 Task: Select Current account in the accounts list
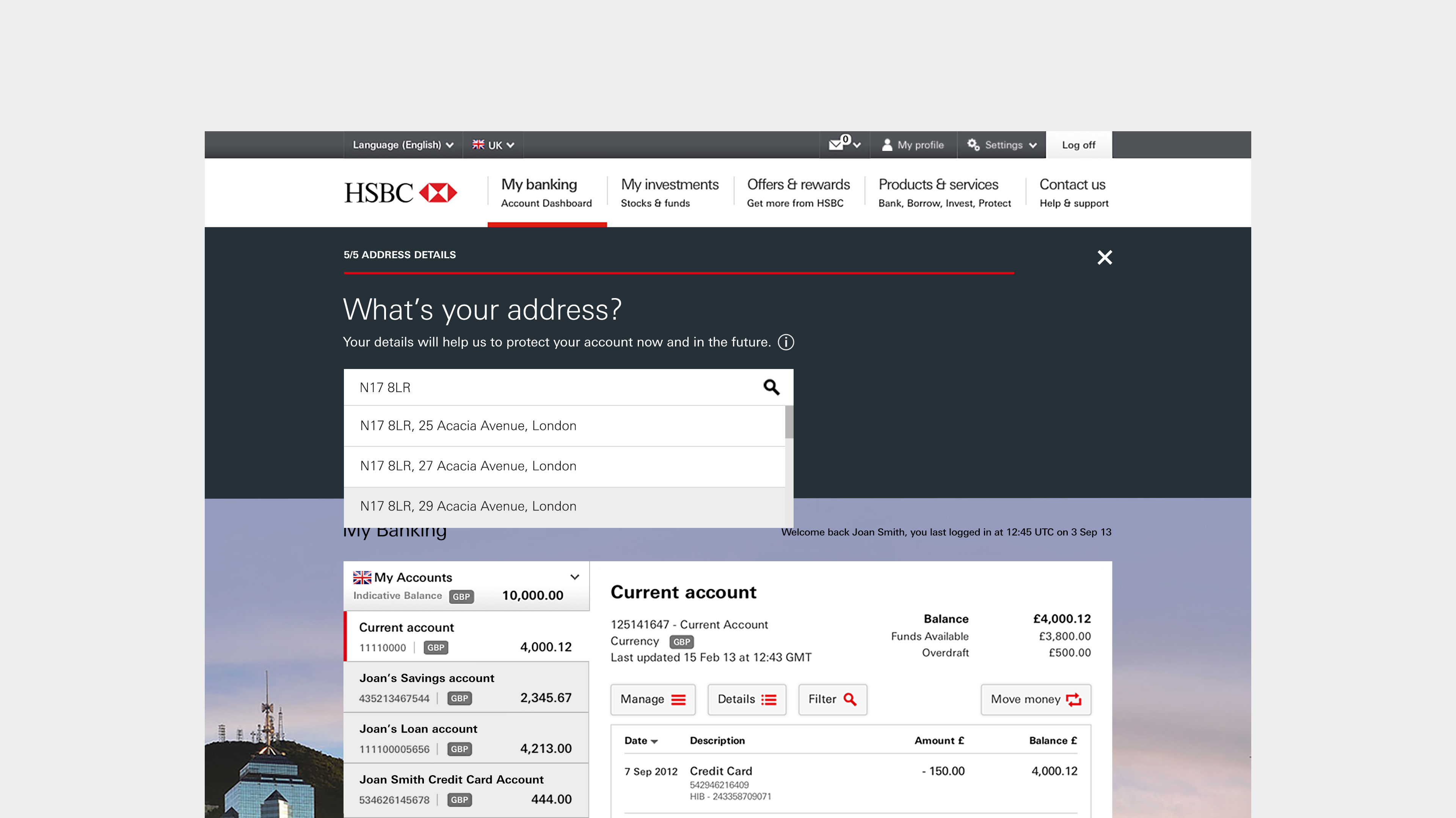click(x=466, y=636)
